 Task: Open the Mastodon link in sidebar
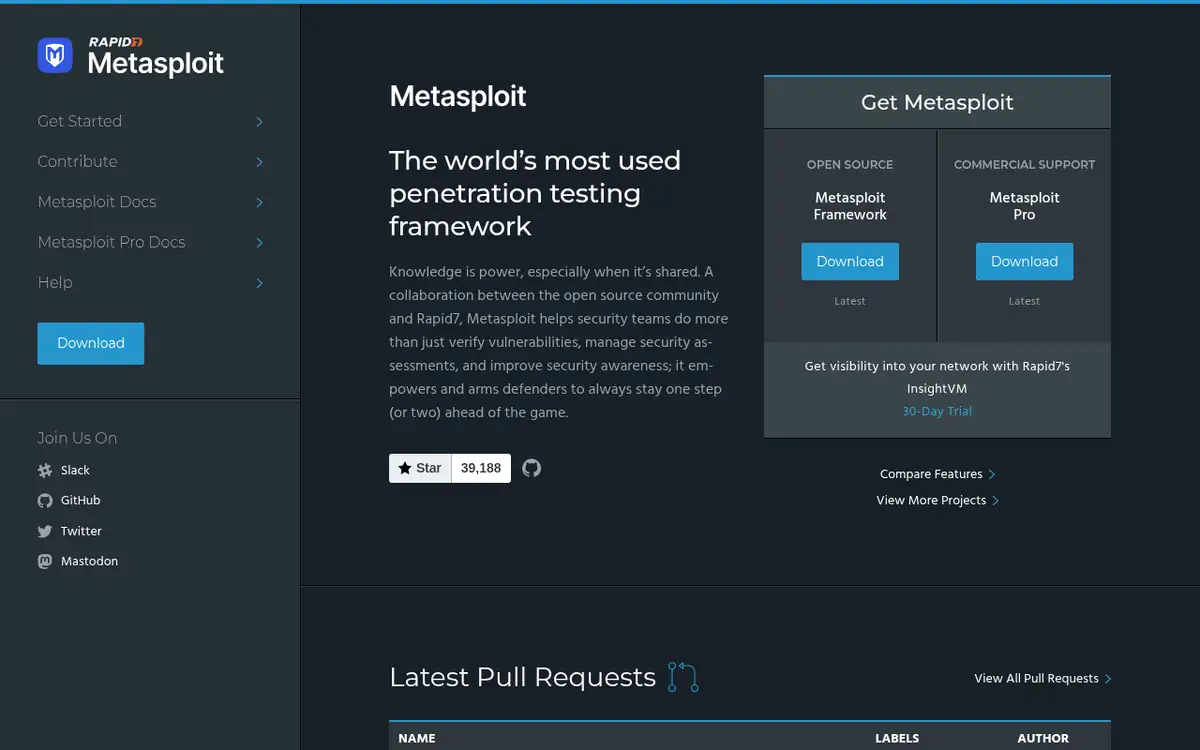click(x=89, y=561)
